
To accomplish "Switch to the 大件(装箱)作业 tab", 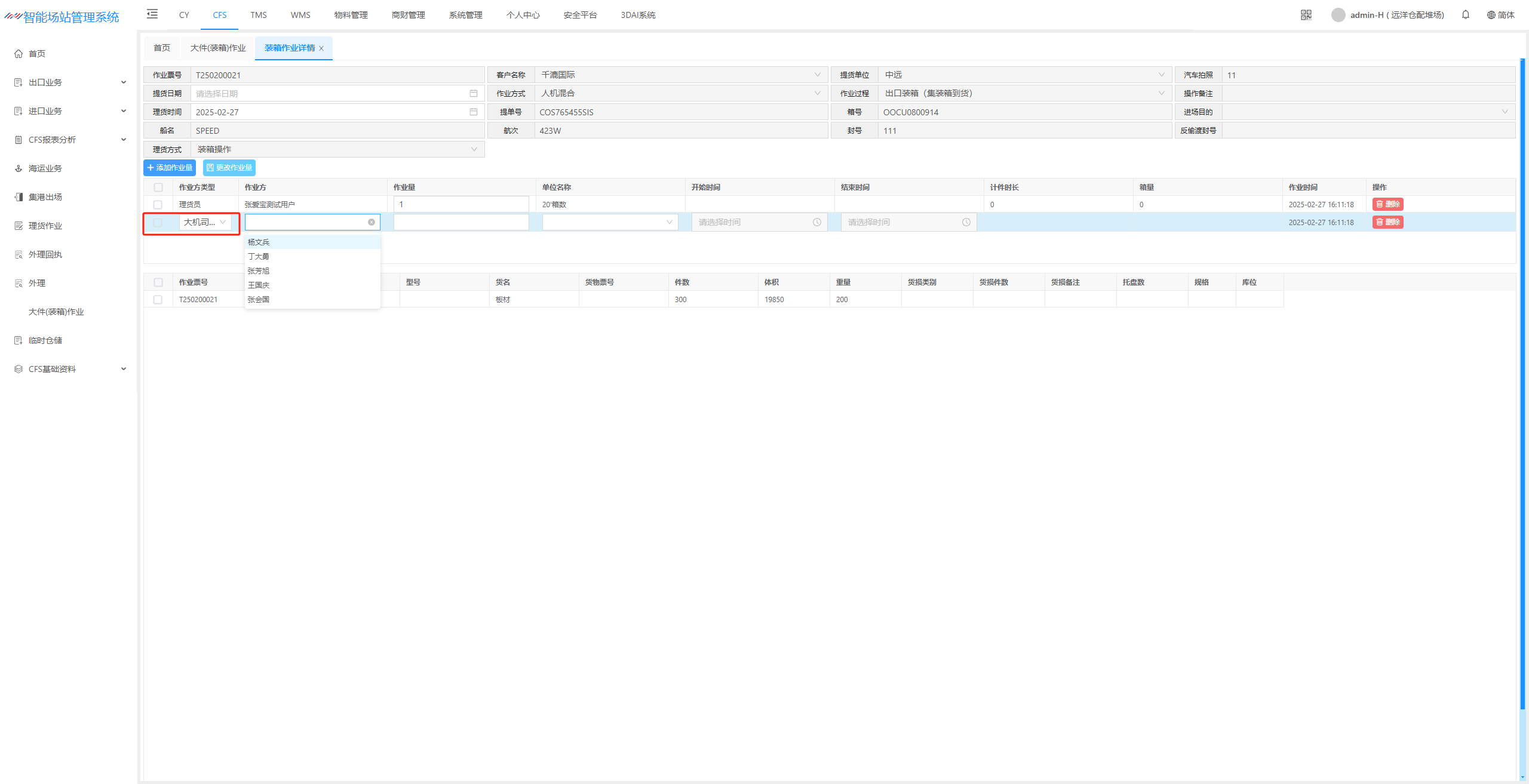I will tap(218, 48).
